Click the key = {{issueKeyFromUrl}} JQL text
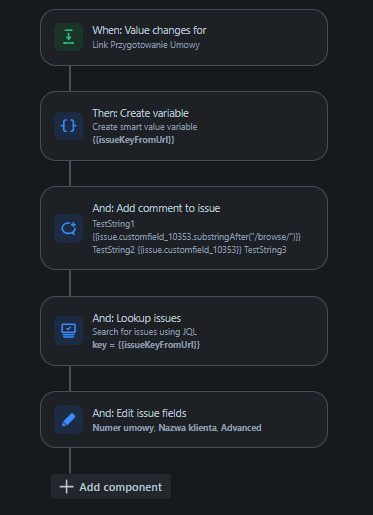The height and width of the screenshot is (515, 373). (x=146, y=345)
